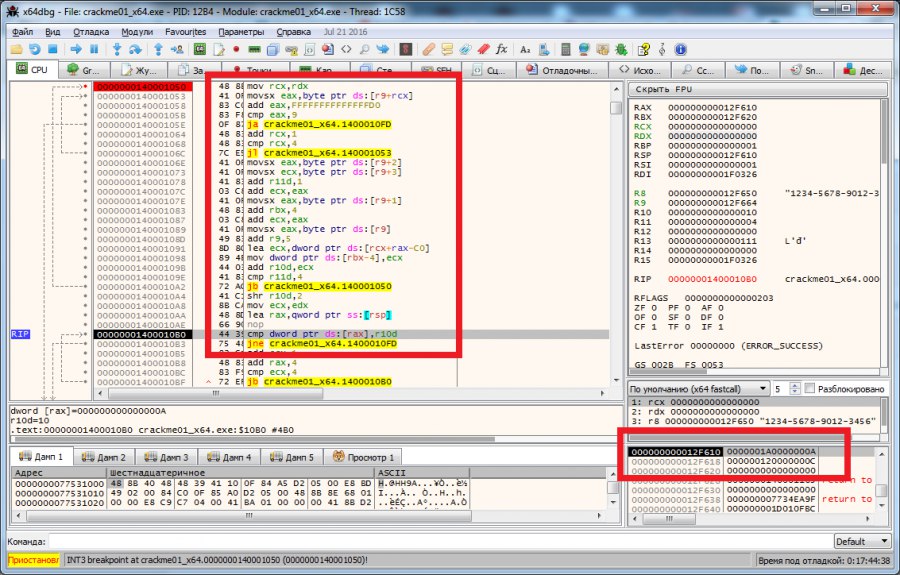
Task: Select the Дамп 5 tab
Action: tap(292, 457)
